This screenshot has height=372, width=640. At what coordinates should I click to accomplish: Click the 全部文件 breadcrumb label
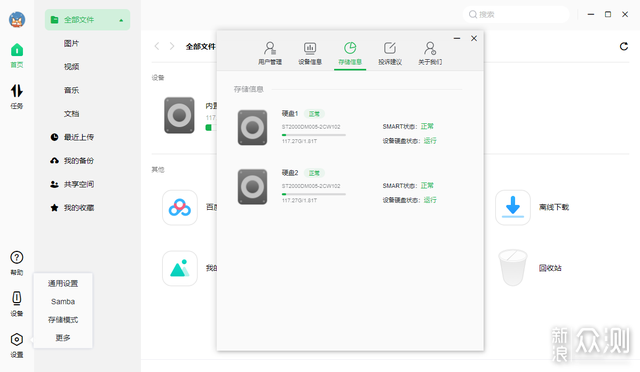[200, 47]
